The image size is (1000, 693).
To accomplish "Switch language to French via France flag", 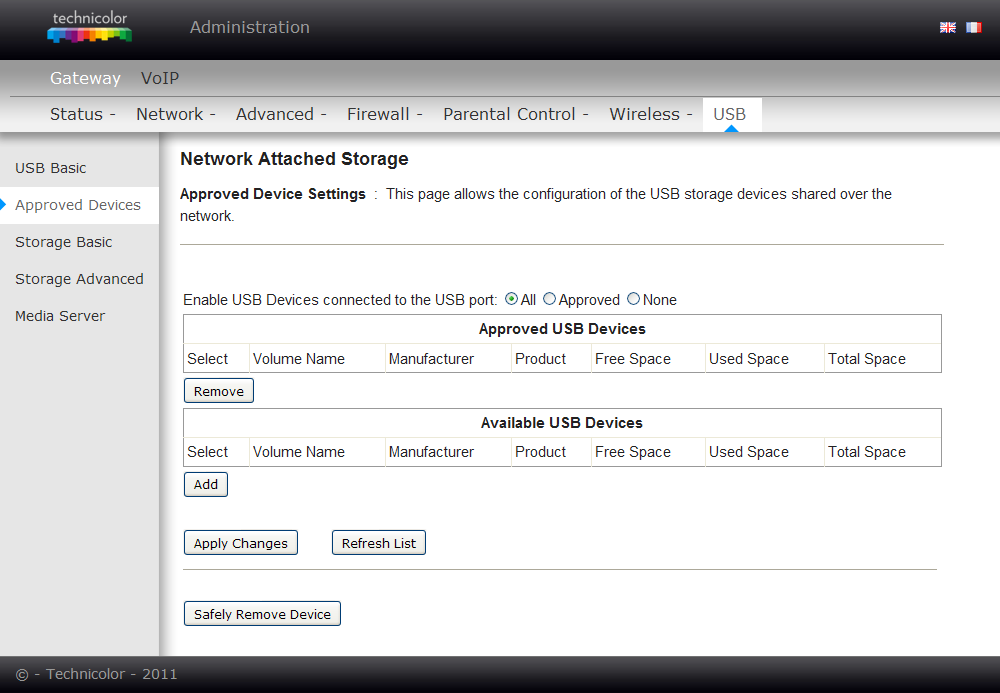I will 973,27.
